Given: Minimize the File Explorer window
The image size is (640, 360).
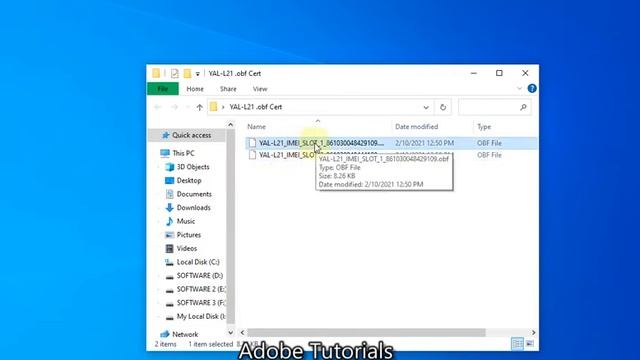Looking at the screenshot, I should click(473, 73).
